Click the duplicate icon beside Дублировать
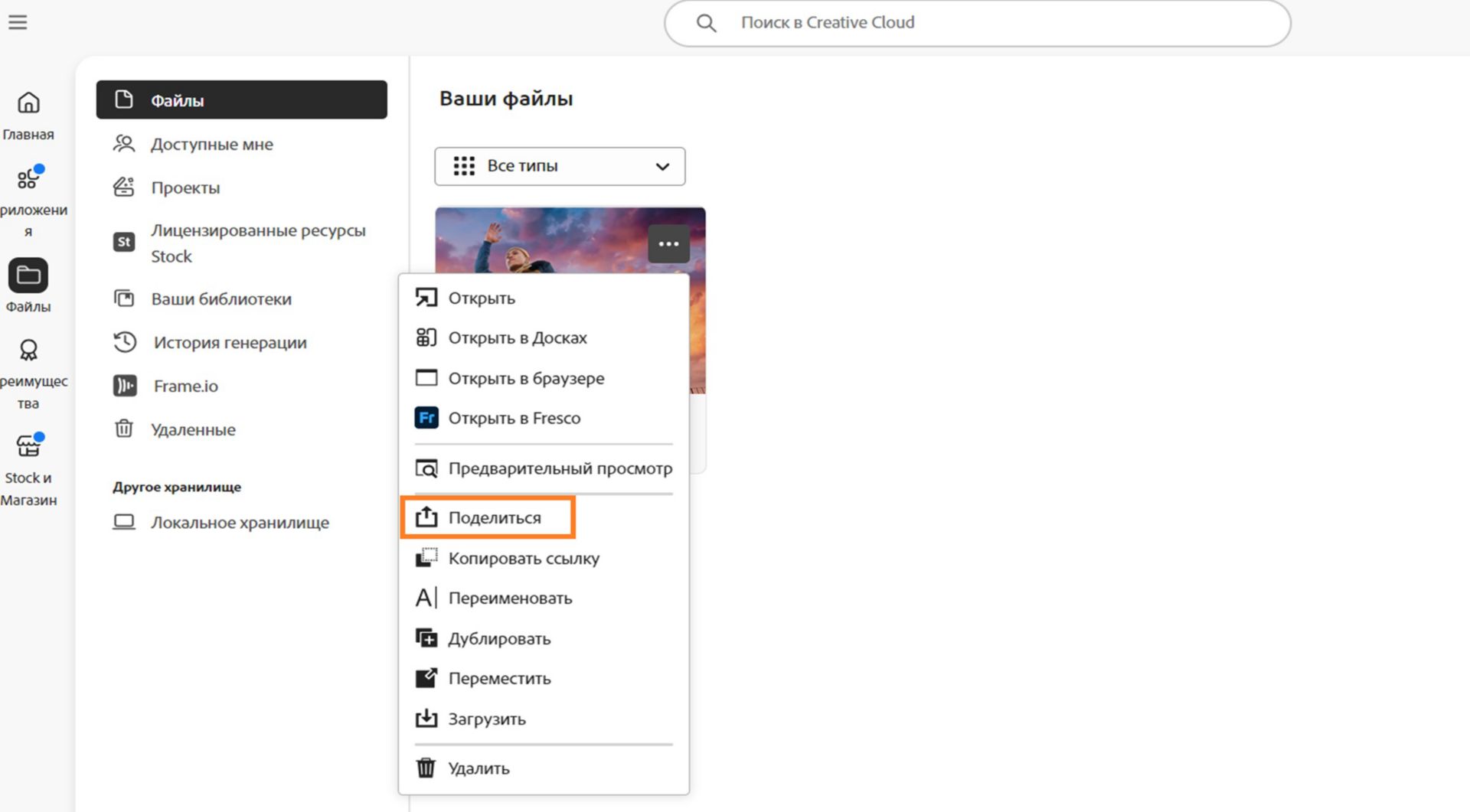This screenshot has height=812, width=1470. [426, 638]
